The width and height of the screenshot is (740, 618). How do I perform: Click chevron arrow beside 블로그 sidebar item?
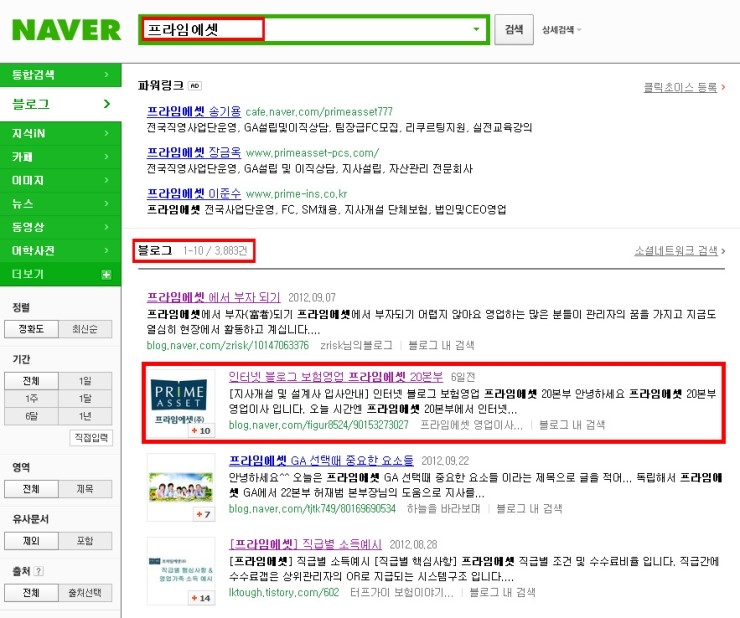pos(107,104)
